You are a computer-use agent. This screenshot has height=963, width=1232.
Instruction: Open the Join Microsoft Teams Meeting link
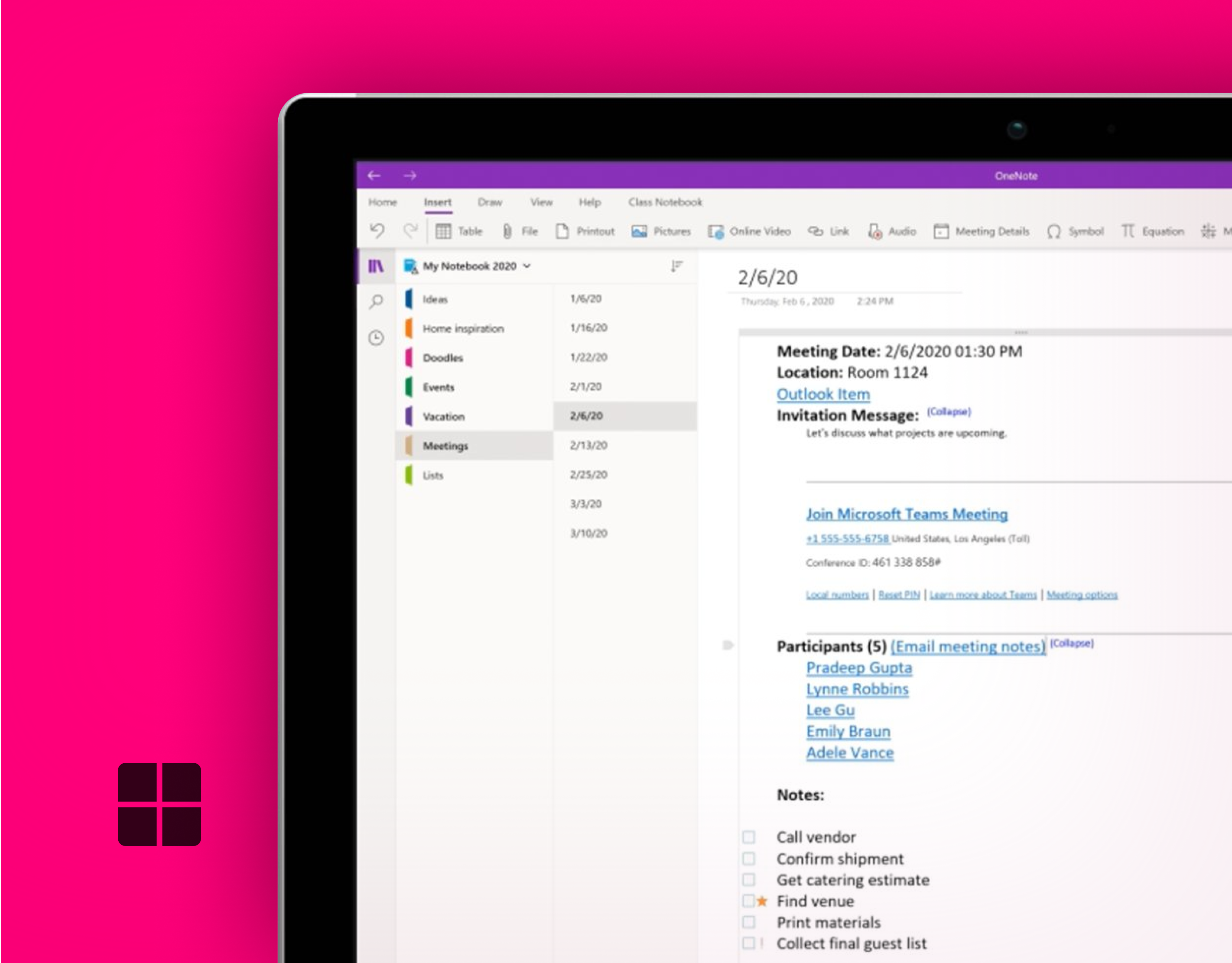click(907, 514)
